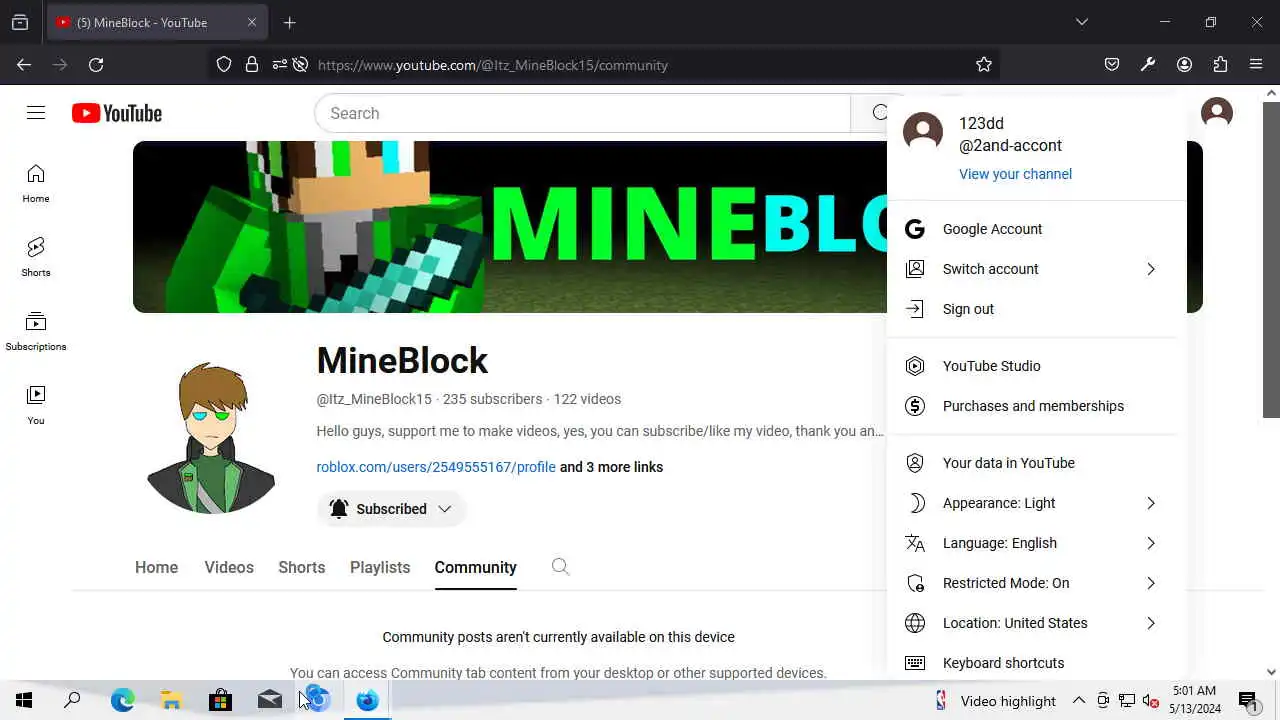Image resolution: width=1280 pixels, height=720 pixels.
Task: Open the list all tabs dropdown
Action: click(1081, 22)
